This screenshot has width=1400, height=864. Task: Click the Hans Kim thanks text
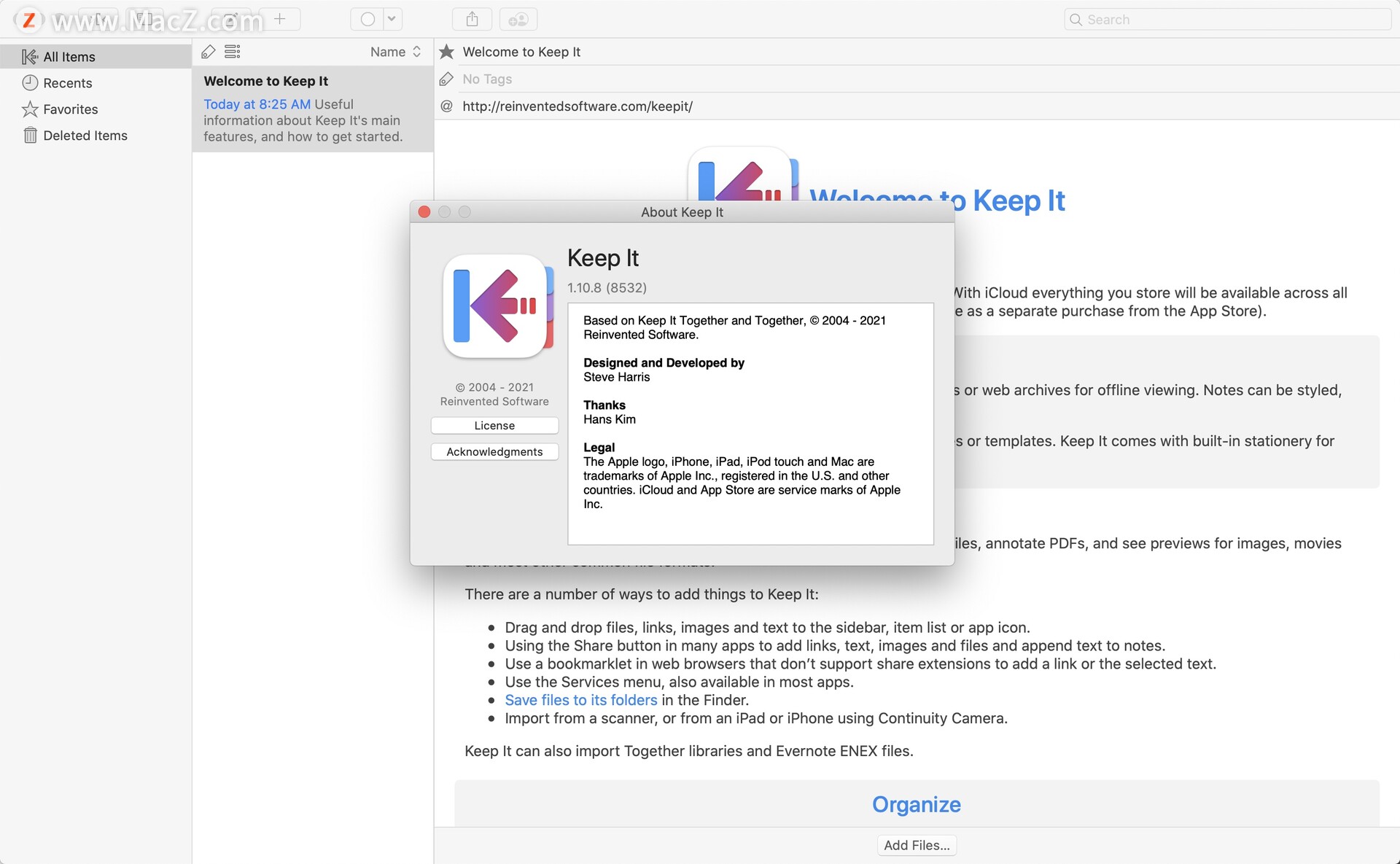610,419
